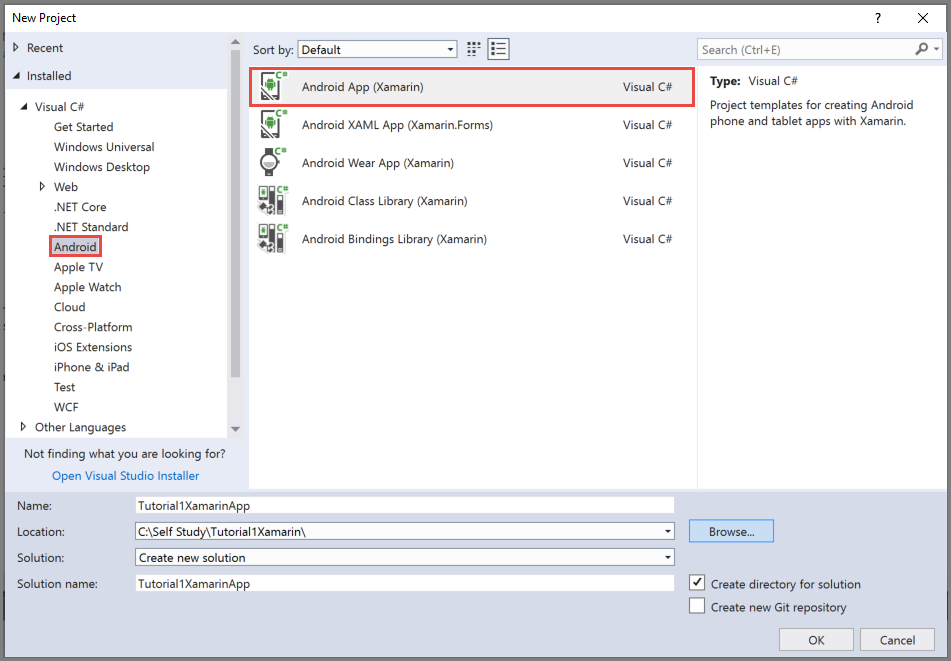Click in the Solution name field
Screen dimensions: 951x661
[x=405, y=583]
